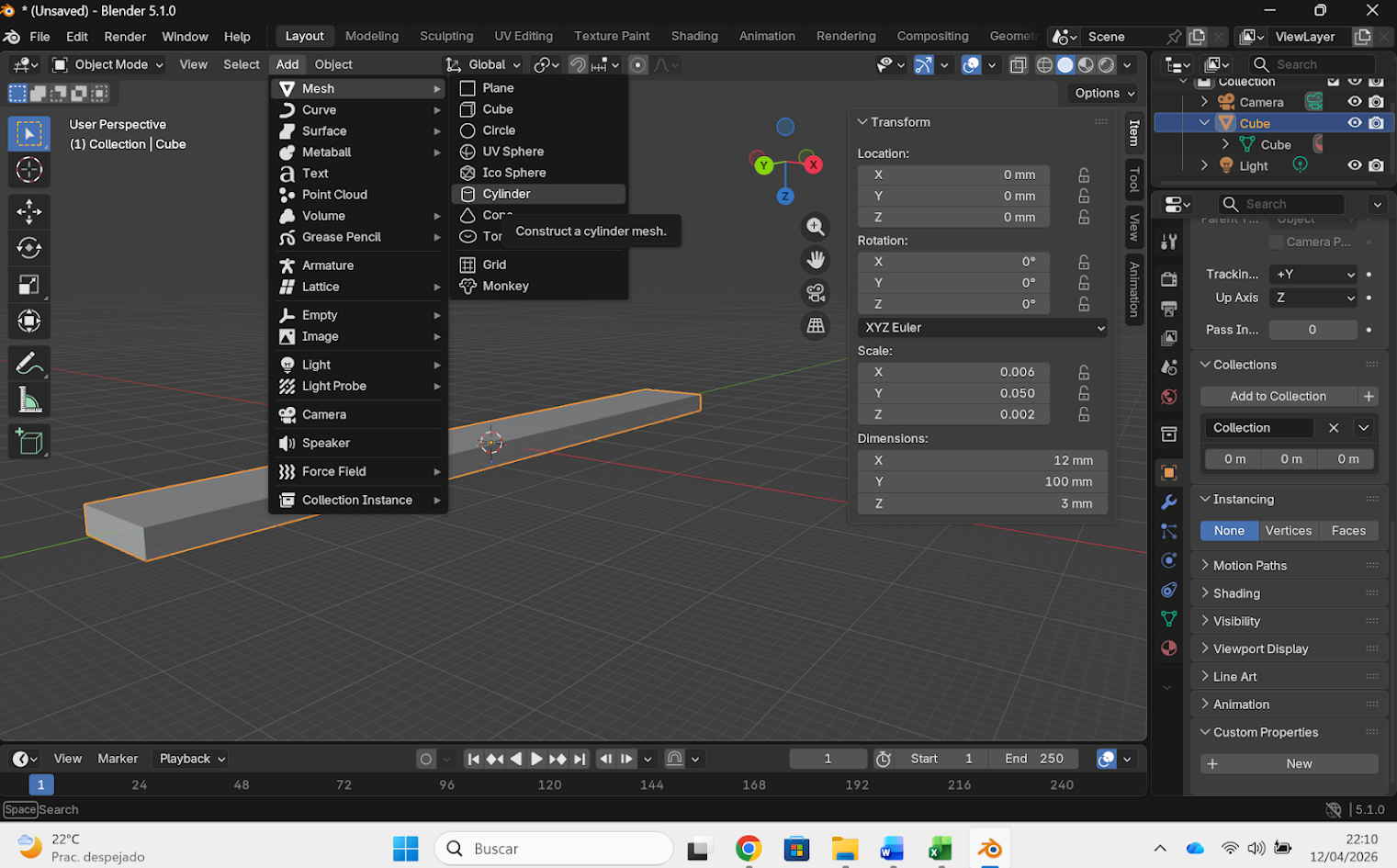Click the viewport zoom magnifier icon
This screenshot has height=868, width=1397.
(x=816, y=227)
